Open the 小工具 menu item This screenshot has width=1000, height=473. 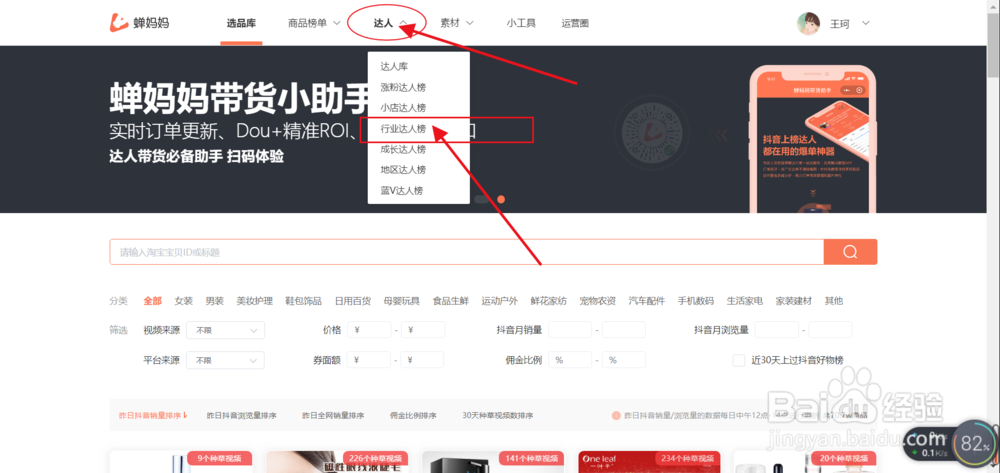pos(521,24)
